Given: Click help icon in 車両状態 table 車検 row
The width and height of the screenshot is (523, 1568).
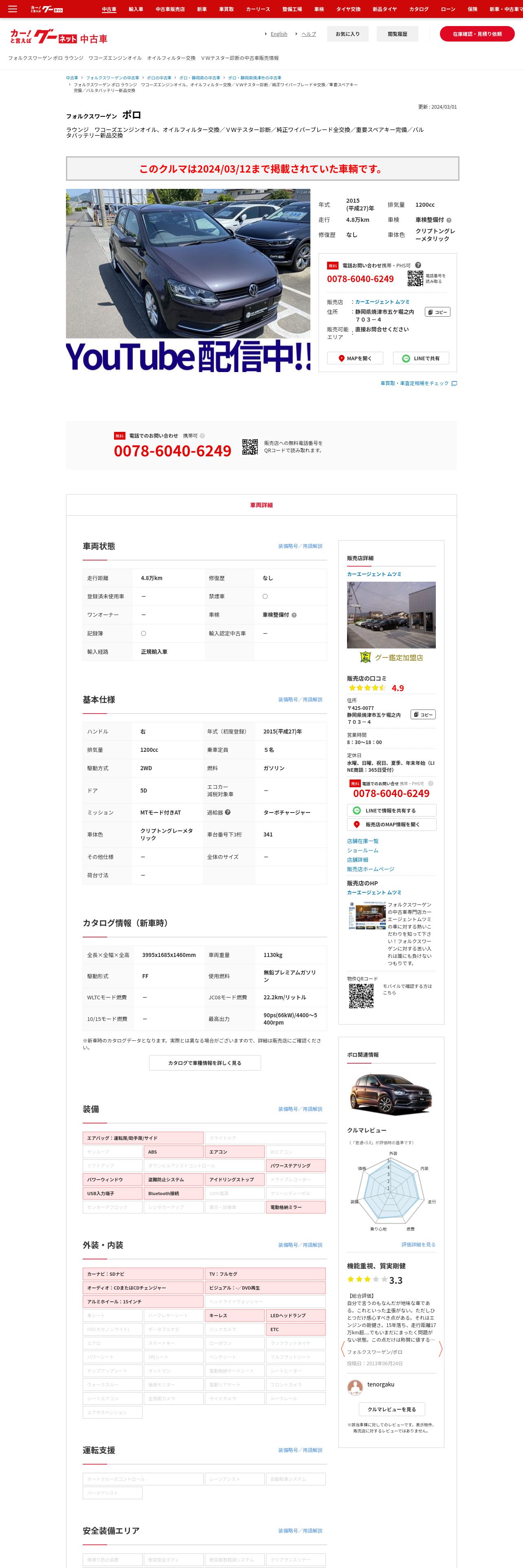Looking at the screenshot, I should 294,615.
